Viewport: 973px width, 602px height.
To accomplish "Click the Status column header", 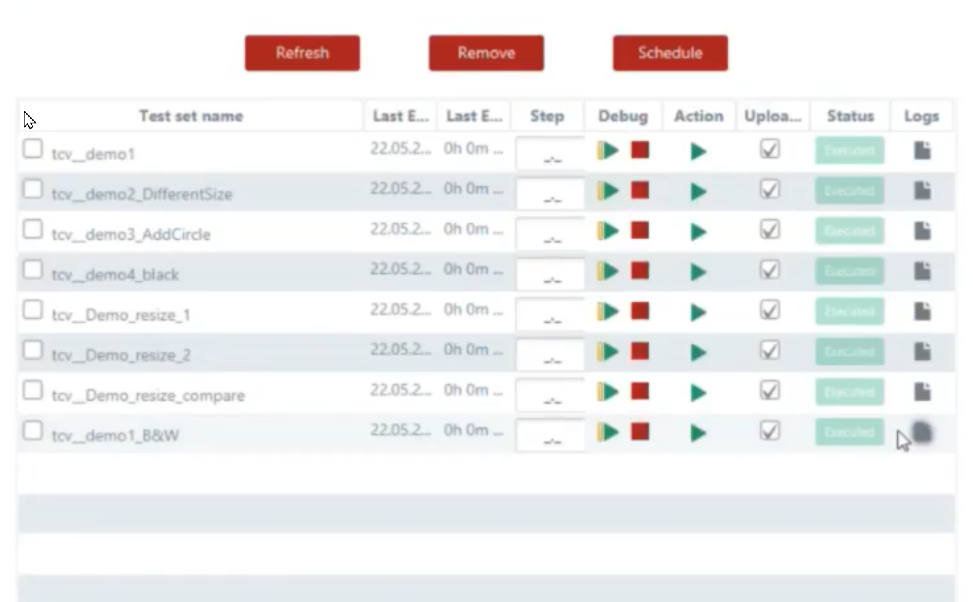I will (850, 116).
